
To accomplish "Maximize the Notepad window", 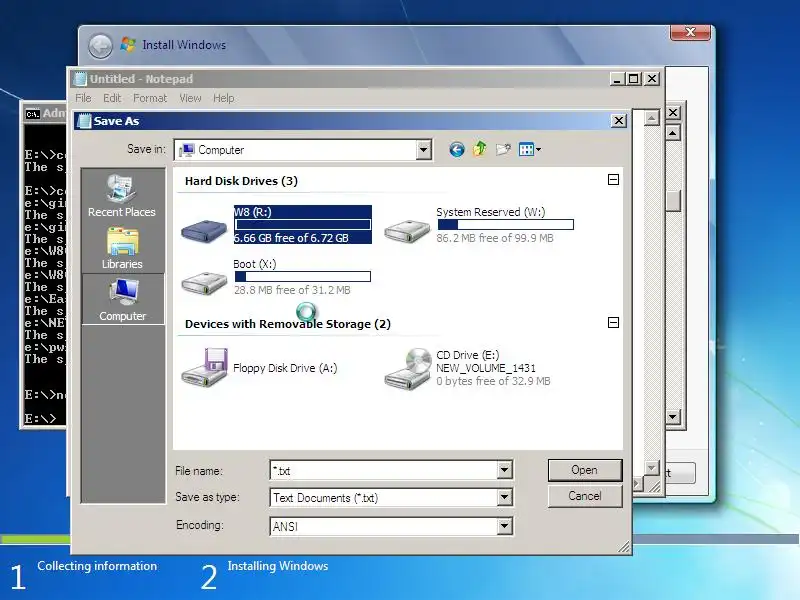I will coord(634,79).
